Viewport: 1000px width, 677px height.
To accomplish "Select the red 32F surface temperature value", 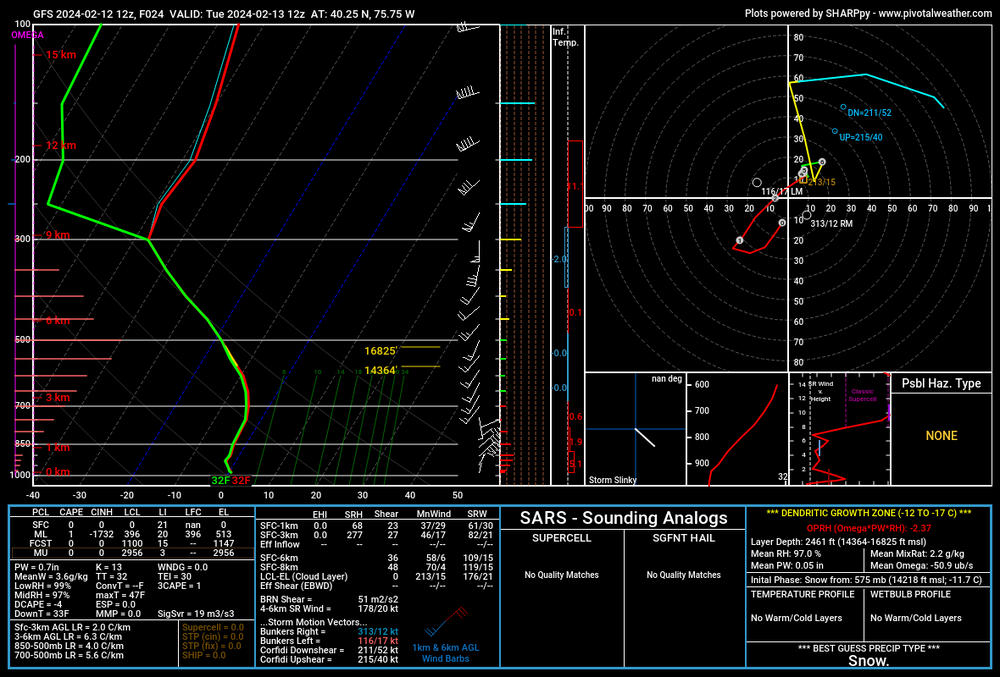I will 241,481.
